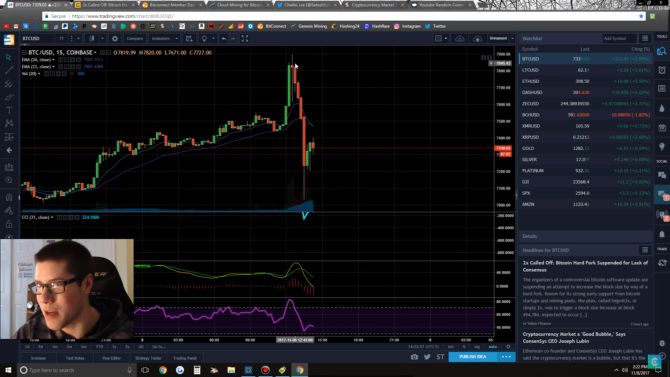
Task: Click the Compare button
Action: 134,38
